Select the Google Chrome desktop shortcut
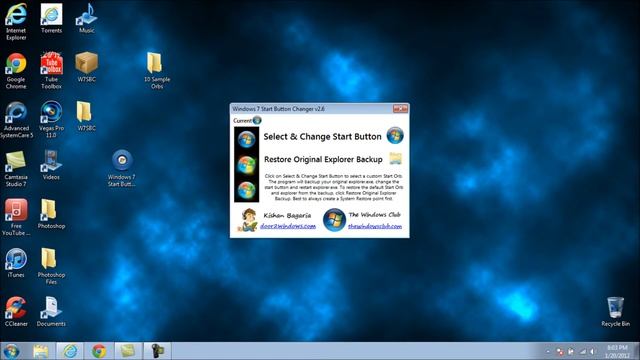Screen dimensions: 640x360 pos(16,71)
